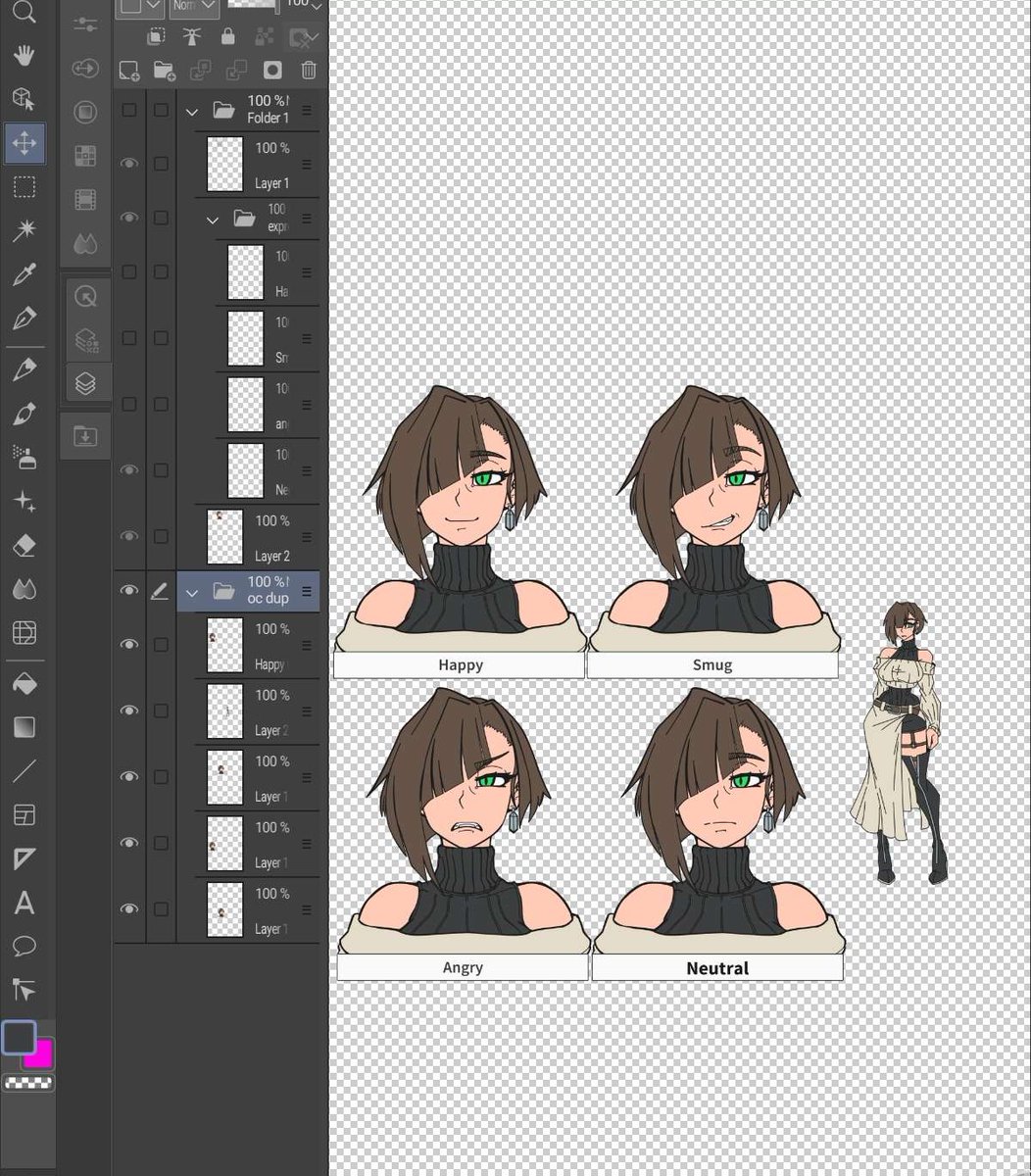1031x1176 pixels.
Task: Toggle visibility of the expr folder
Action: point(129,218)
